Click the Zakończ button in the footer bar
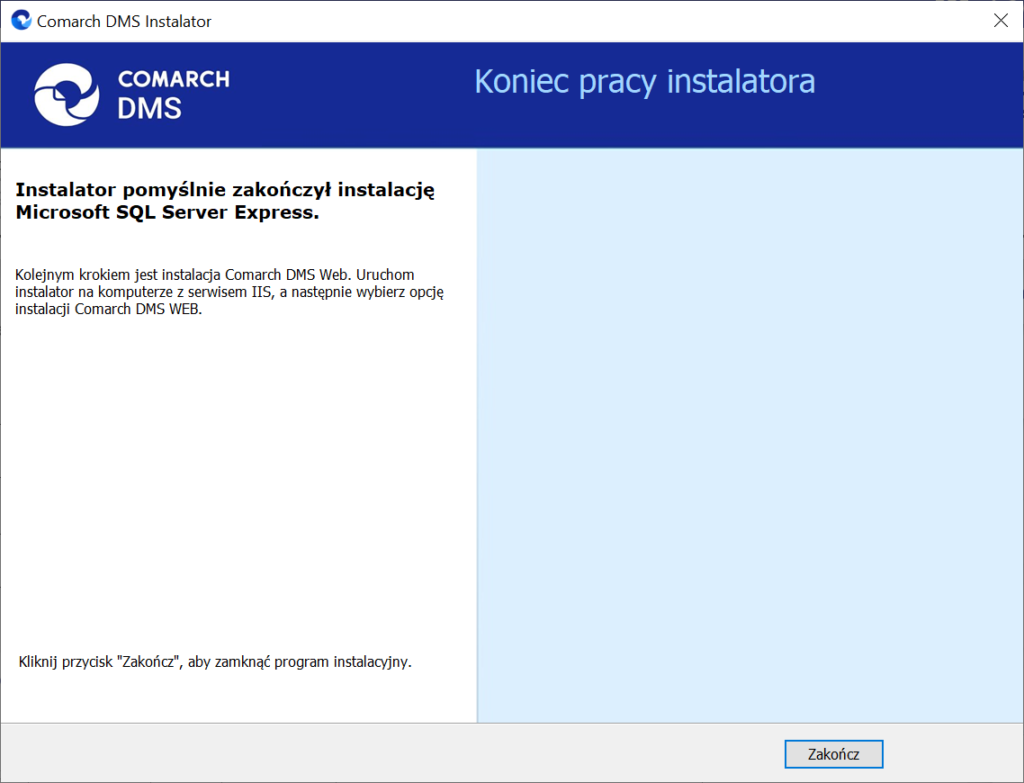 tap(833, 753)
